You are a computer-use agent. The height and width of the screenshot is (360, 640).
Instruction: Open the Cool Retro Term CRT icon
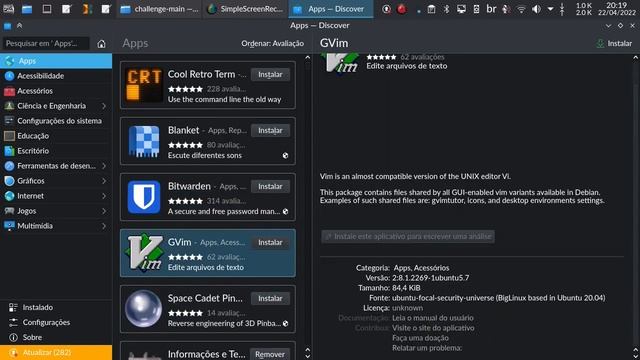(144, 85)
